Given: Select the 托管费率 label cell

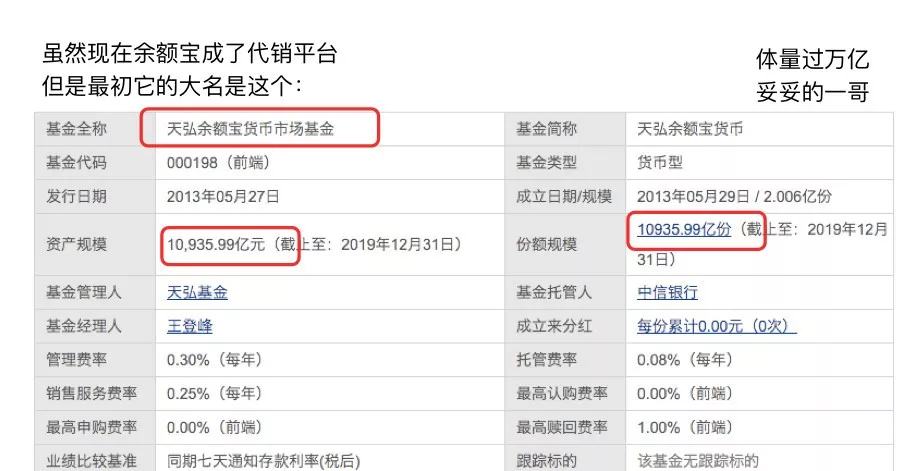Looking at the screenshot, I should (x=565, y=359).
